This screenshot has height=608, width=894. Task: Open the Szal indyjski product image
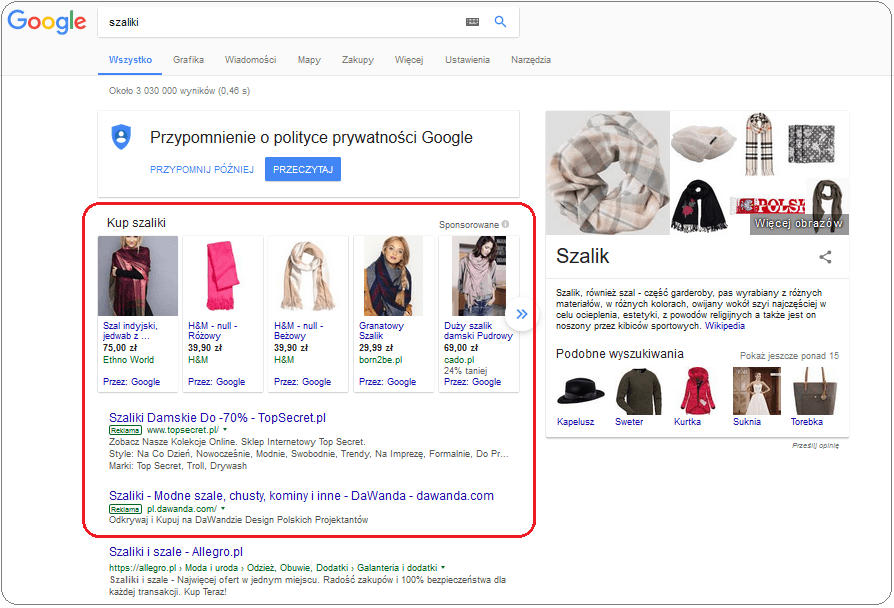pos(138,276)
